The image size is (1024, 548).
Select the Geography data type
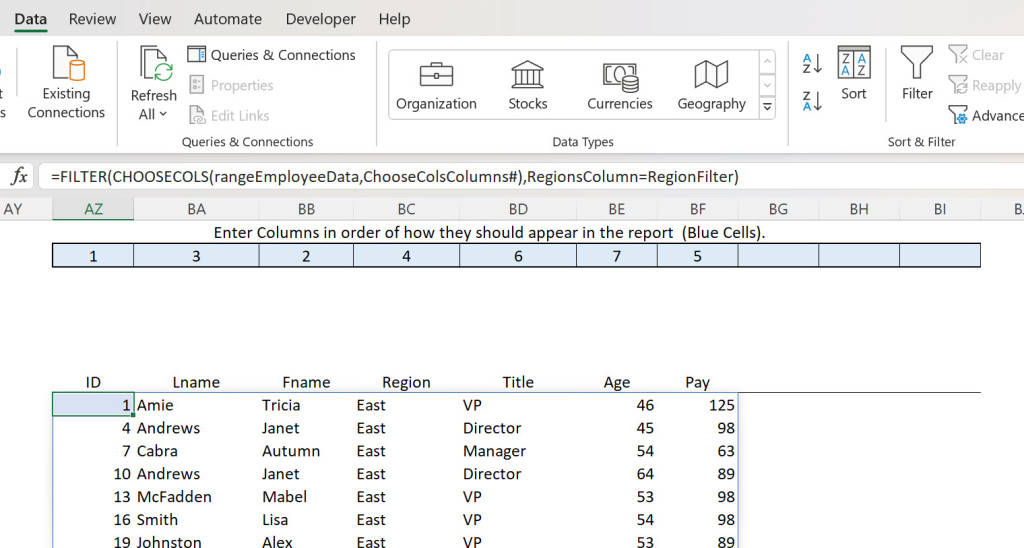coord(711,85)
